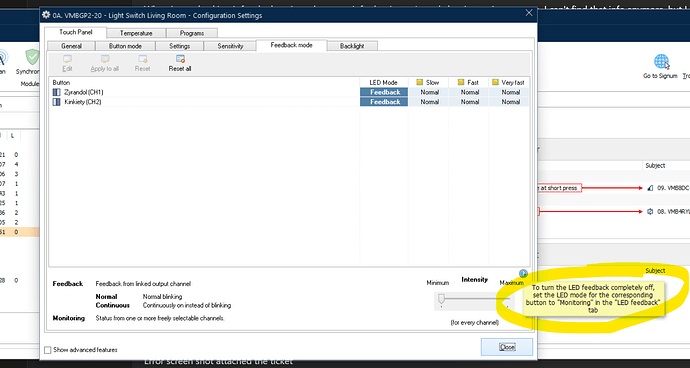Image resolution: width=690 pixels, height=368 pixels.
Task: Open Go to Signum globe icon
Action: [x=661, y=62]
